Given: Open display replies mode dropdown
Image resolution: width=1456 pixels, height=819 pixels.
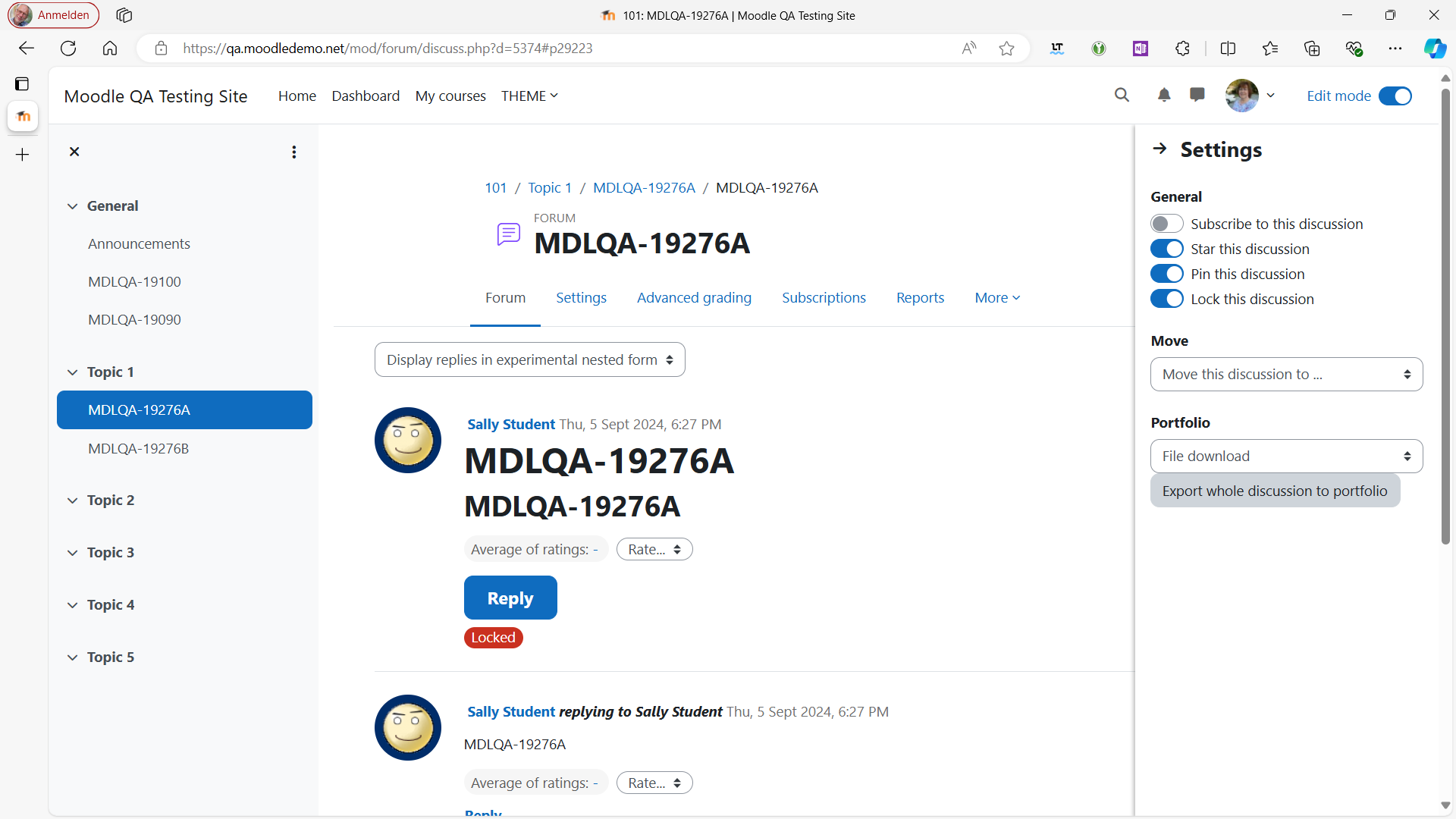Looking at the screenshot, I should pyautogui.click(x=529, y=359).
